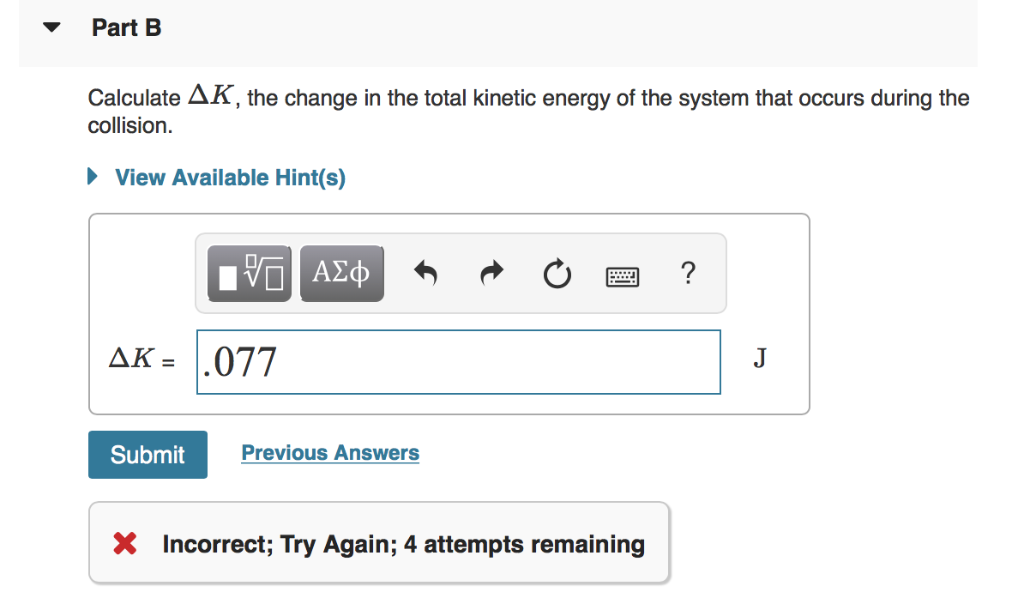1024x604 pixels.
Task: Reset the answer with the circular arrow icon
Action: (557, 272)
